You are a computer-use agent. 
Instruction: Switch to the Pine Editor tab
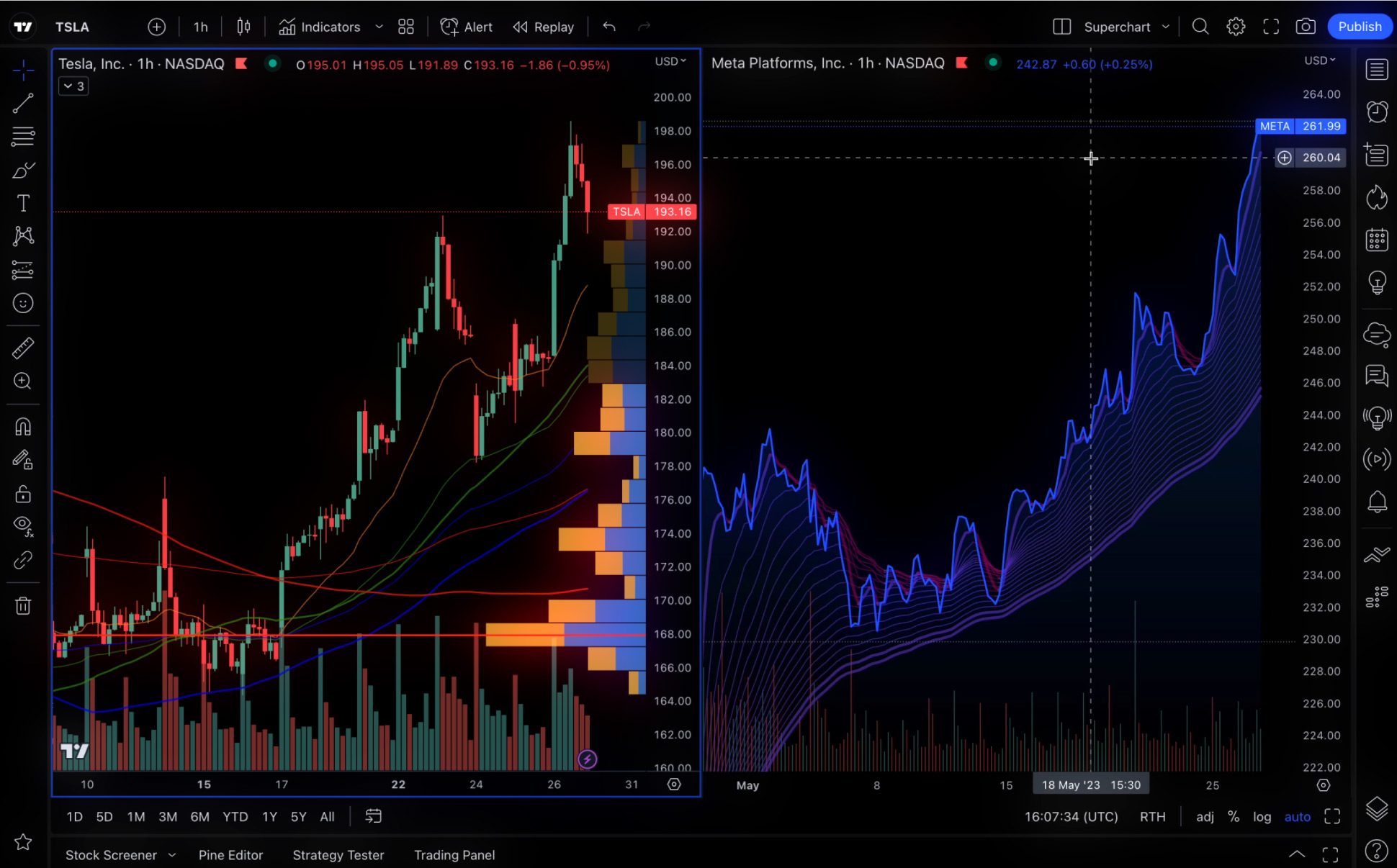click(230, 855)
